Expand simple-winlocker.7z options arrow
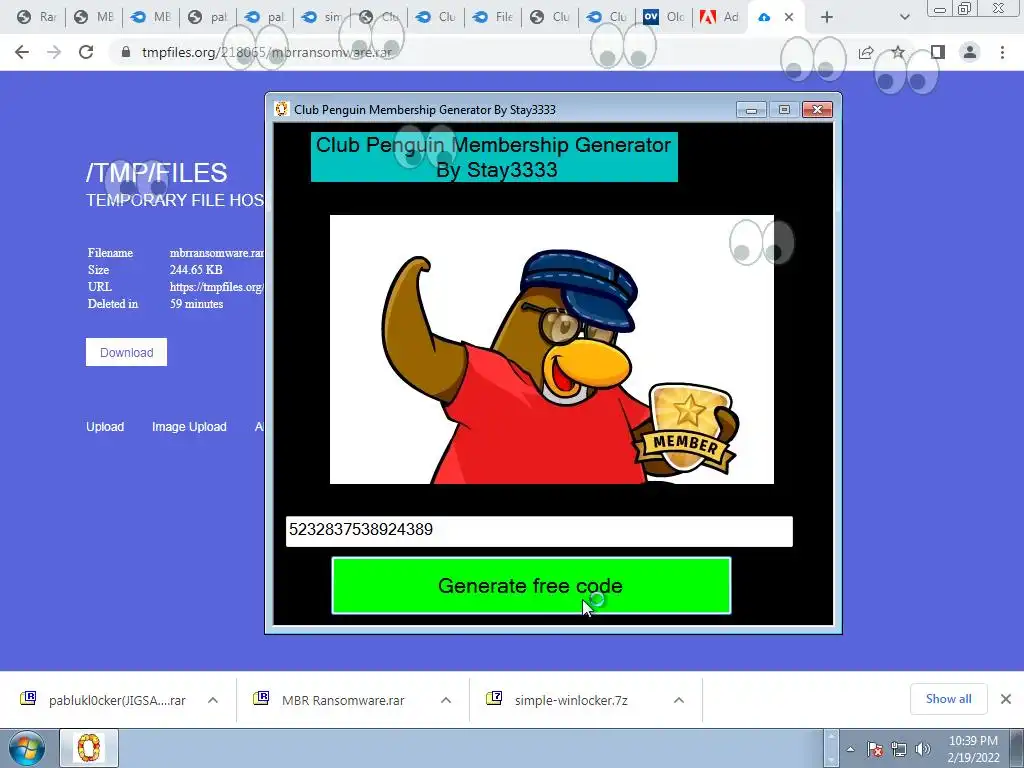1024x768 pixels. point(679,700)
